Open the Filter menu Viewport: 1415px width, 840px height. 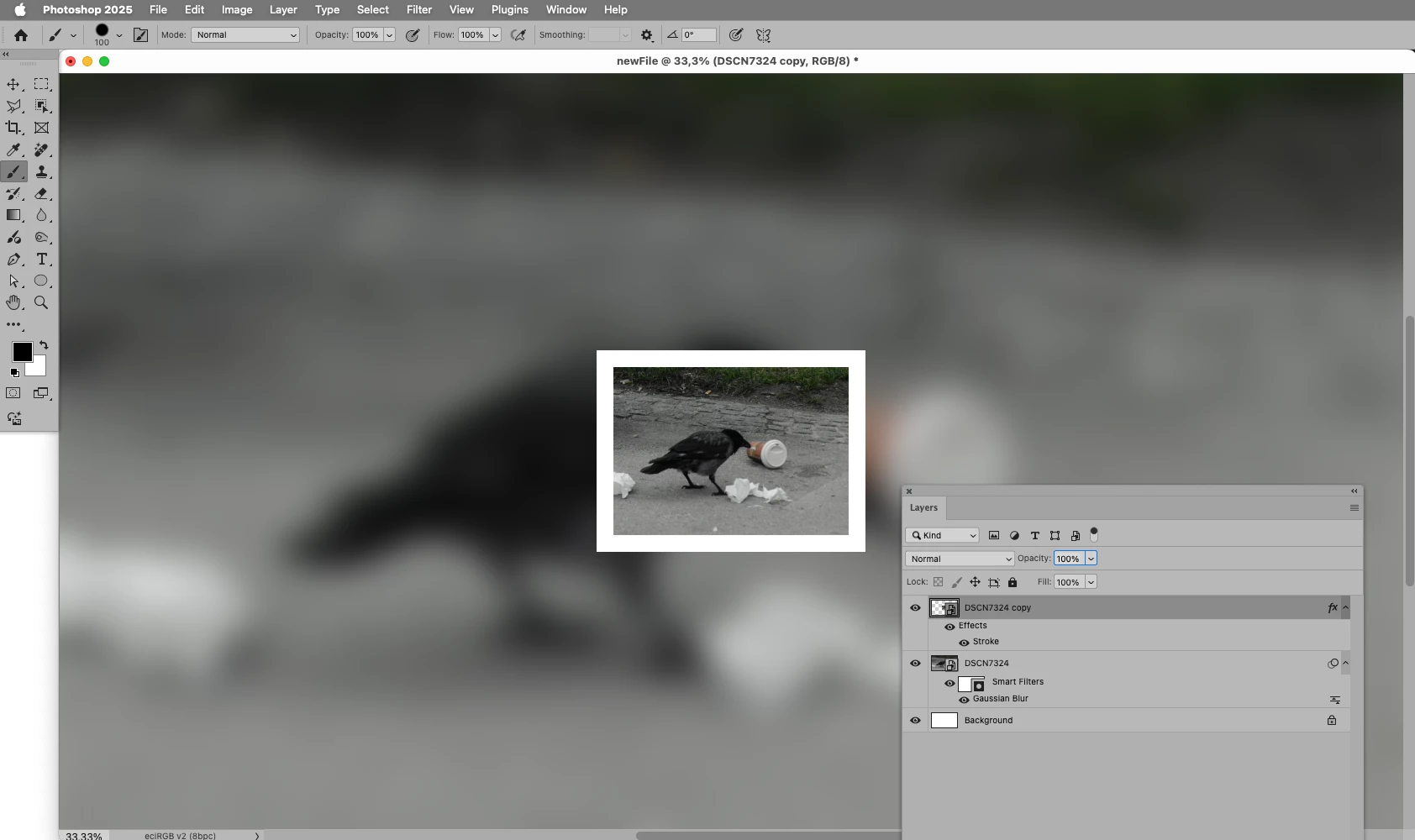point(419,9)
